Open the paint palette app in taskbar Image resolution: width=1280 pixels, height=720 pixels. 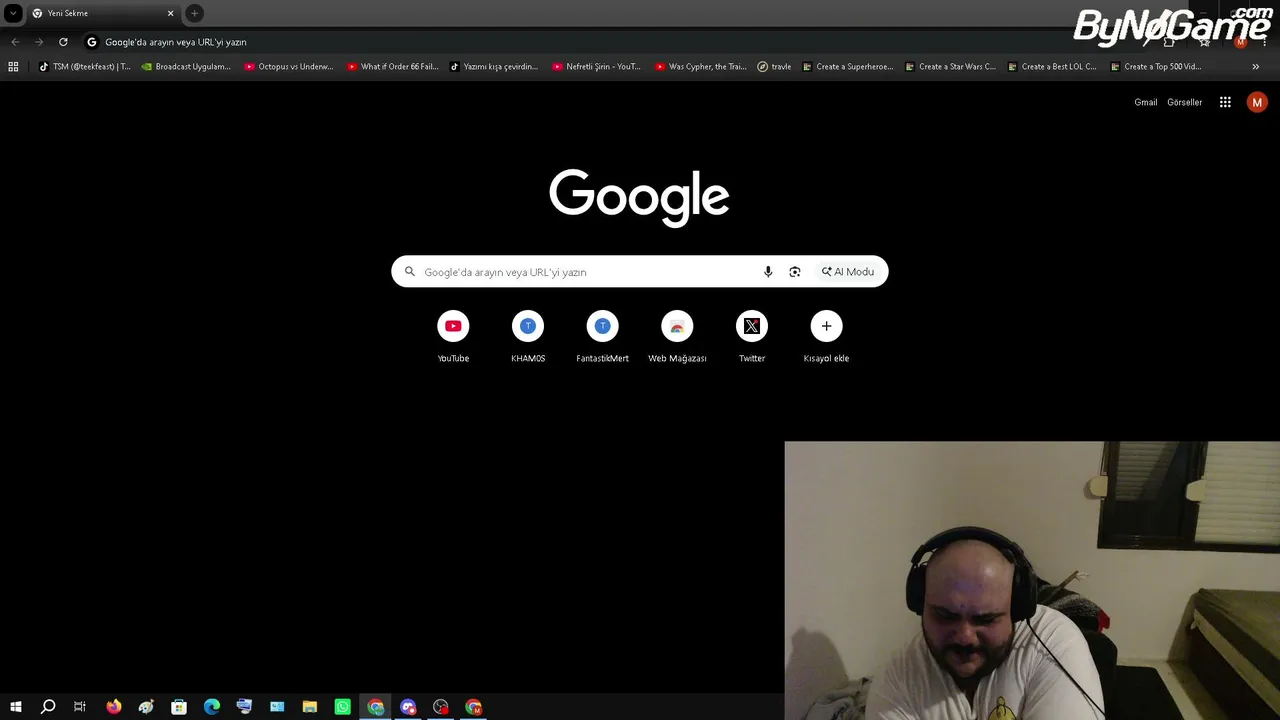click(146, 707)
